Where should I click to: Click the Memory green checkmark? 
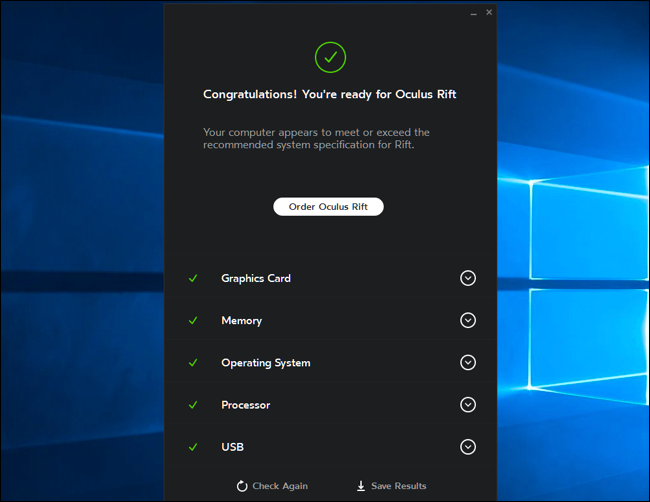coord(193,320)
